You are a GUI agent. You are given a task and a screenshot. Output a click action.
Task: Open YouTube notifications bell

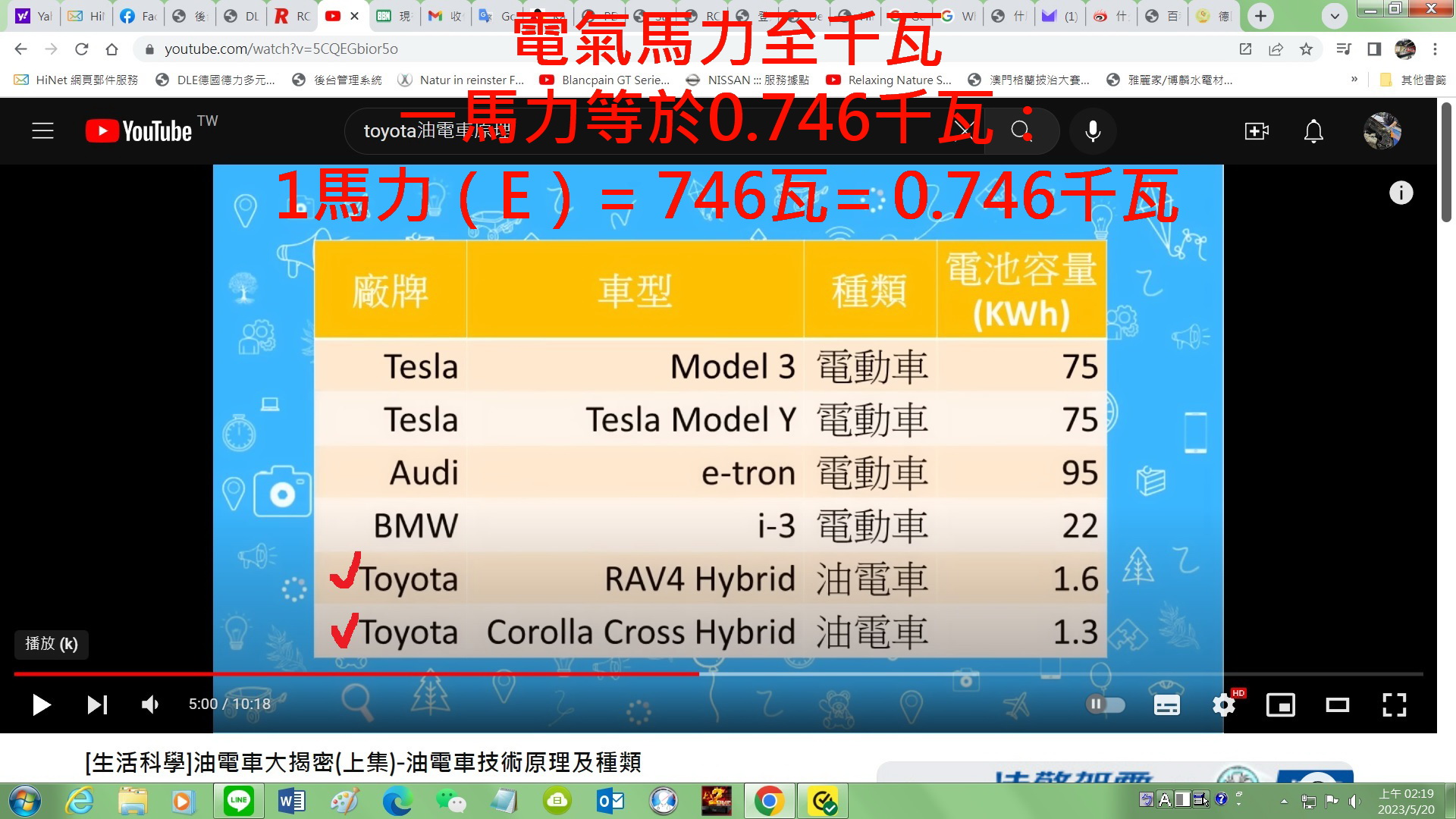click(1313, 131)
